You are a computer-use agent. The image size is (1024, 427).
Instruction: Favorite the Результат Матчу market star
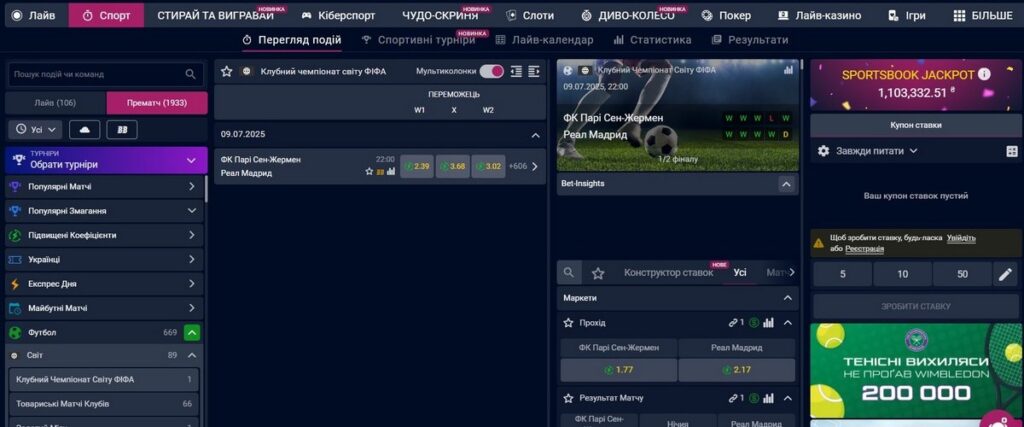[x=568, y=398]
